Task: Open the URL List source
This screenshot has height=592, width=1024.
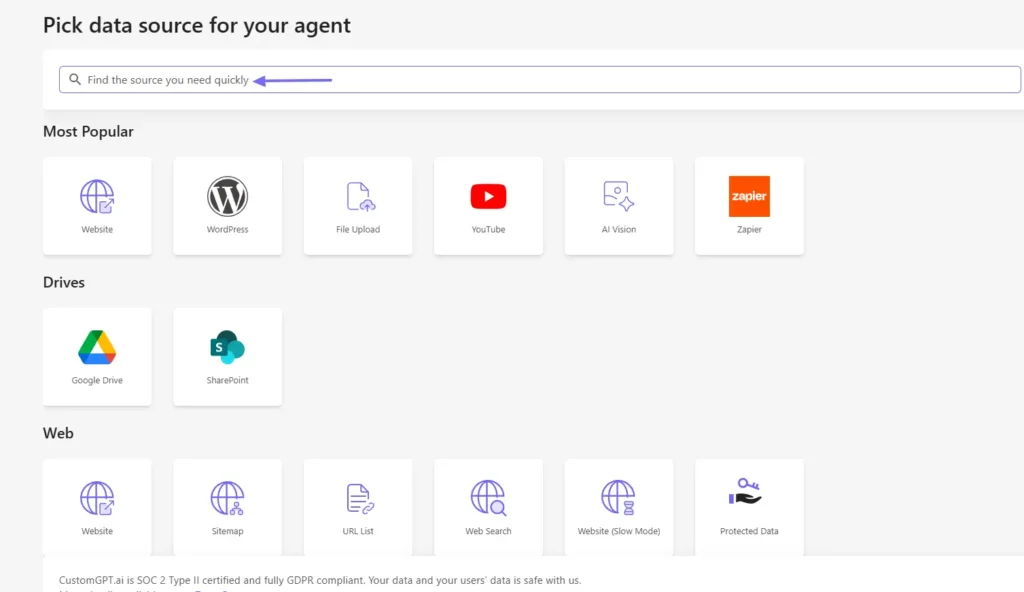Action: [x=358, y=508]
